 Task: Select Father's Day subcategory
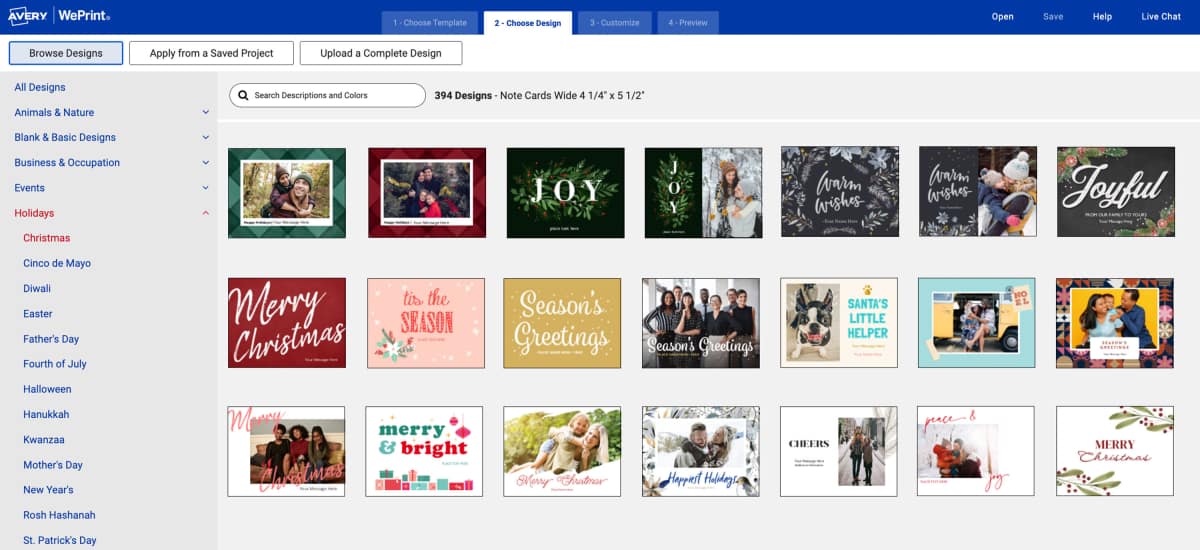pyautogui.click(x=53, y=339)
